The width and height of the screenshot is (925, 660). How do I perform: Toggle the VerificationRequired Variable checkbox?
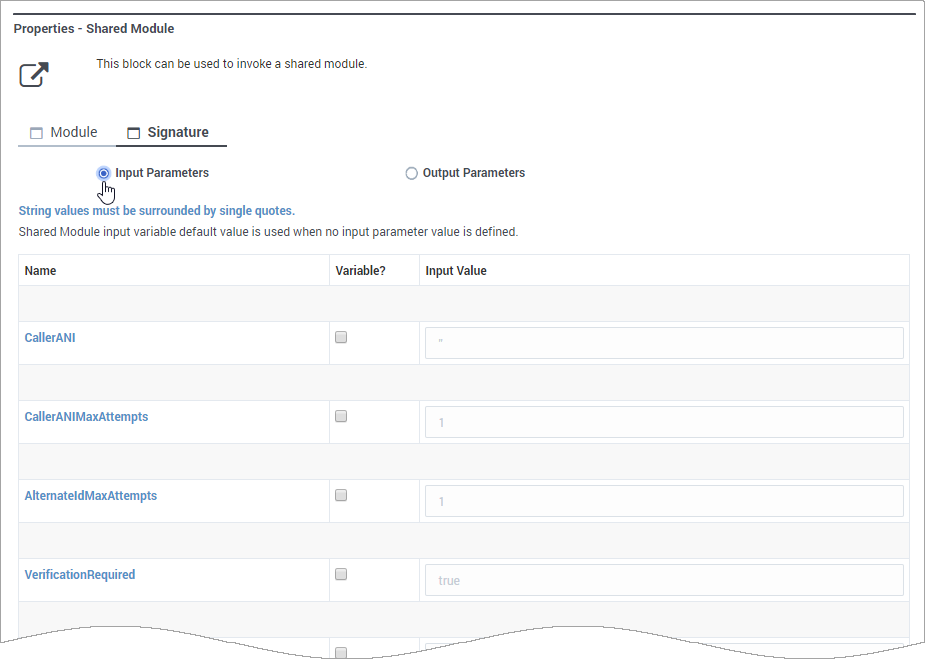341,574
